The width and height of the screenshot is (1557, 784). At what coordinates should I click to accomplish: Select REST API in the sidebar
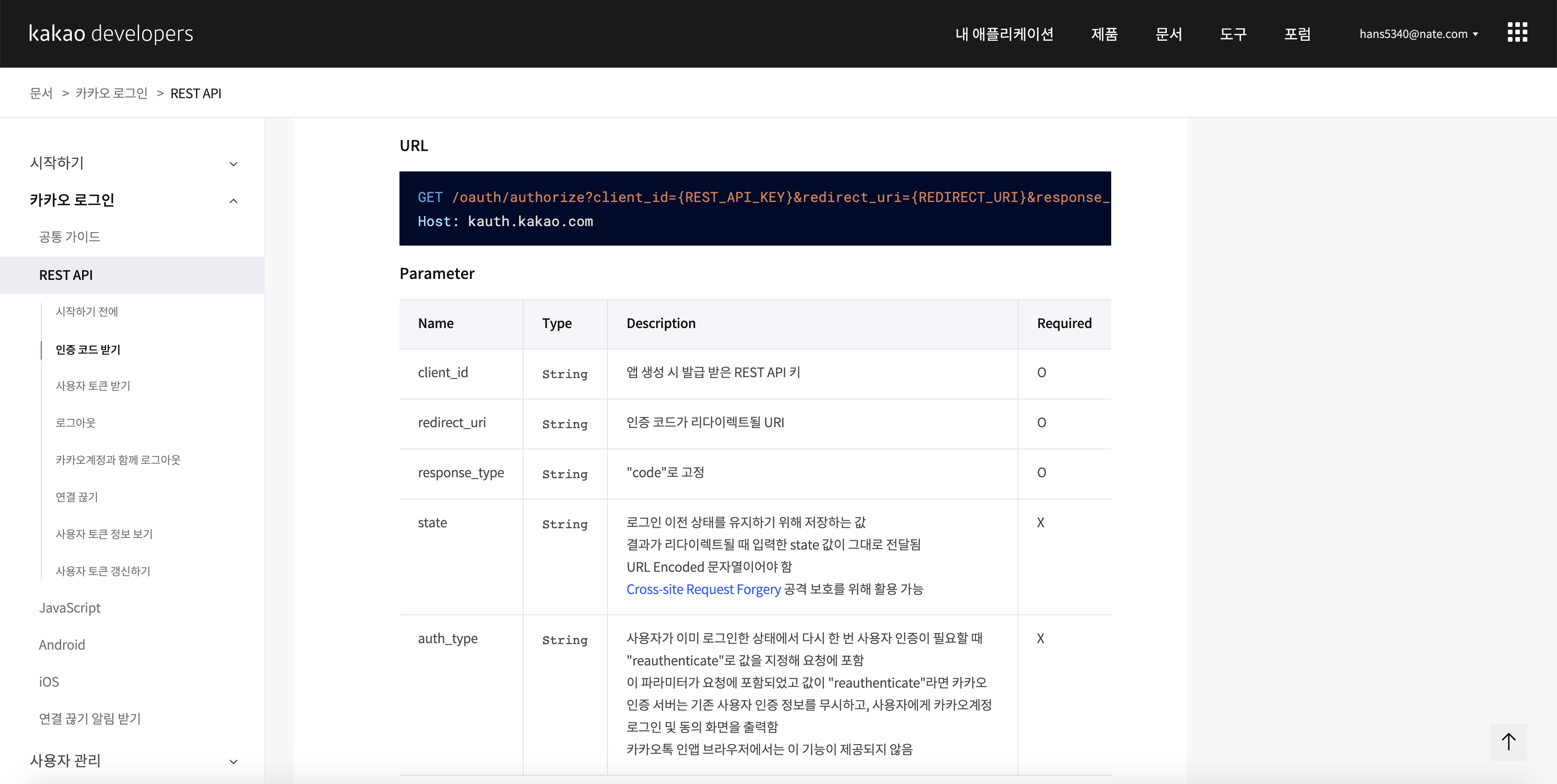(132, 275)
